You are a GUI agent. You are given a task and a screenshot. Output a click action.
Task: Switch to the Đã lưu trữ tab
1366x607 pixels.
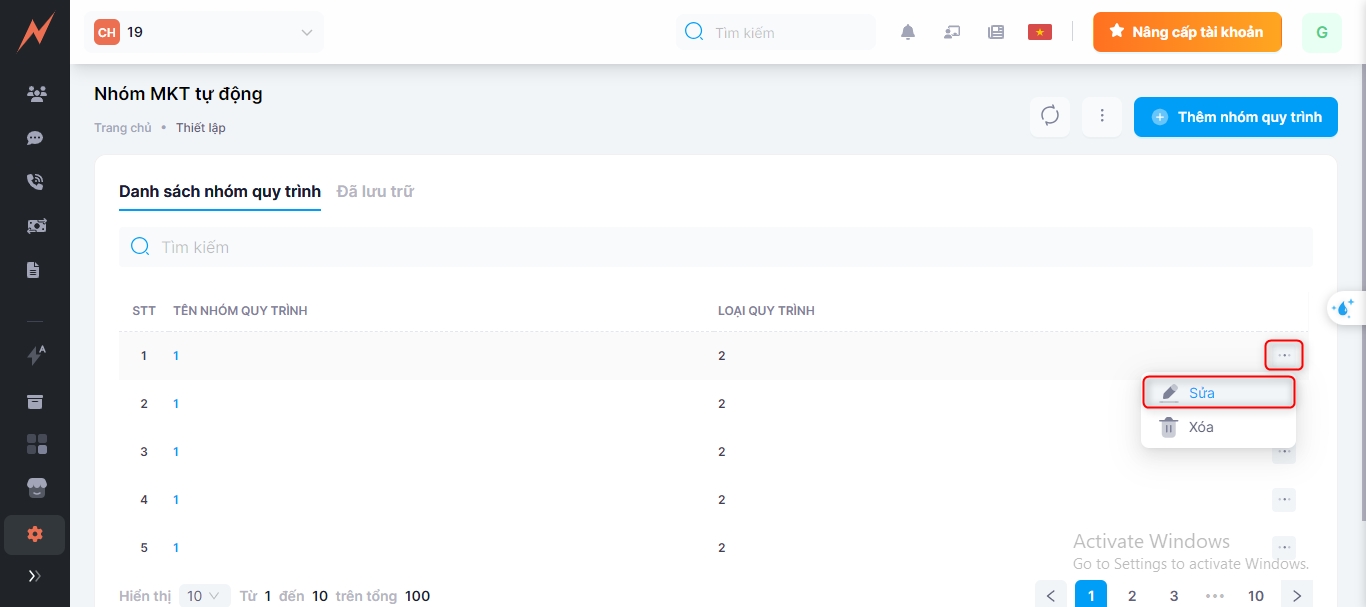(375, 191)
